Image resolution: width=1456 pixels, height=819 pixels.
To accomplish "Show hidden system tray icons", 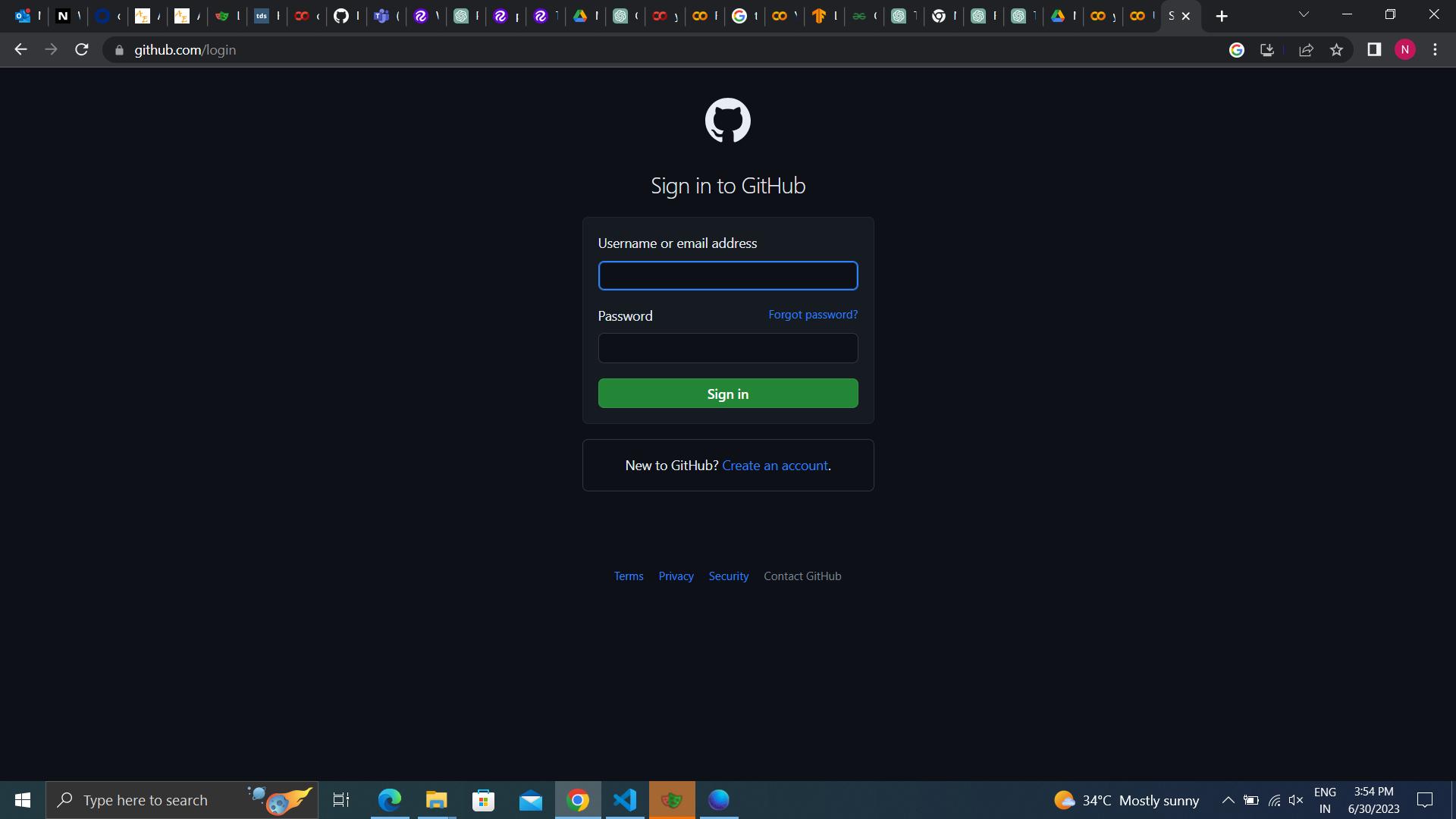I will [1228, 800].
